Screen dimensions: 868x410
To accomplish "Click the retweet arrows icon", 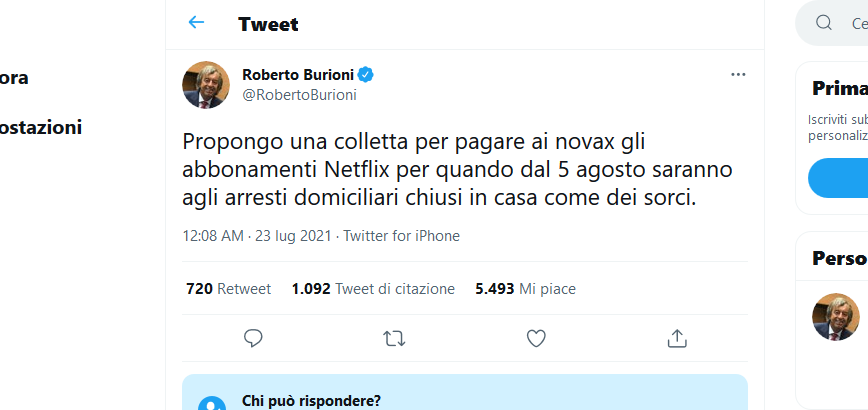I will [x=394, y=338].
